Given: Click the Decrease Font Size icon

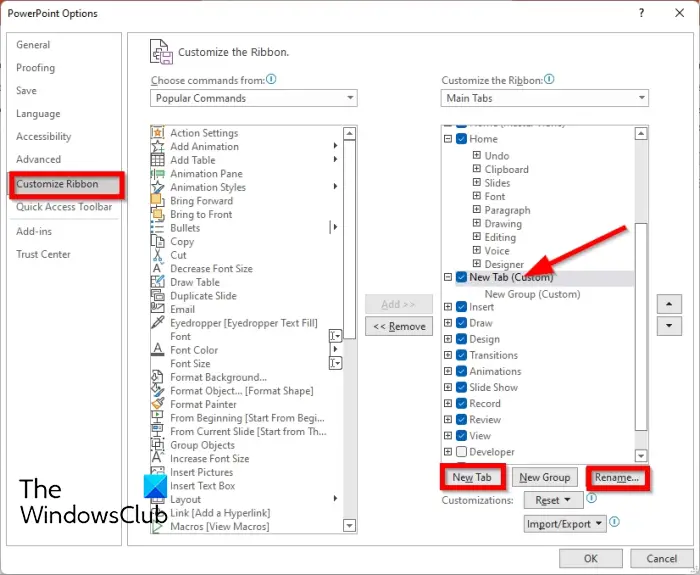Looking at the screenshot, I should coord(157,268).
